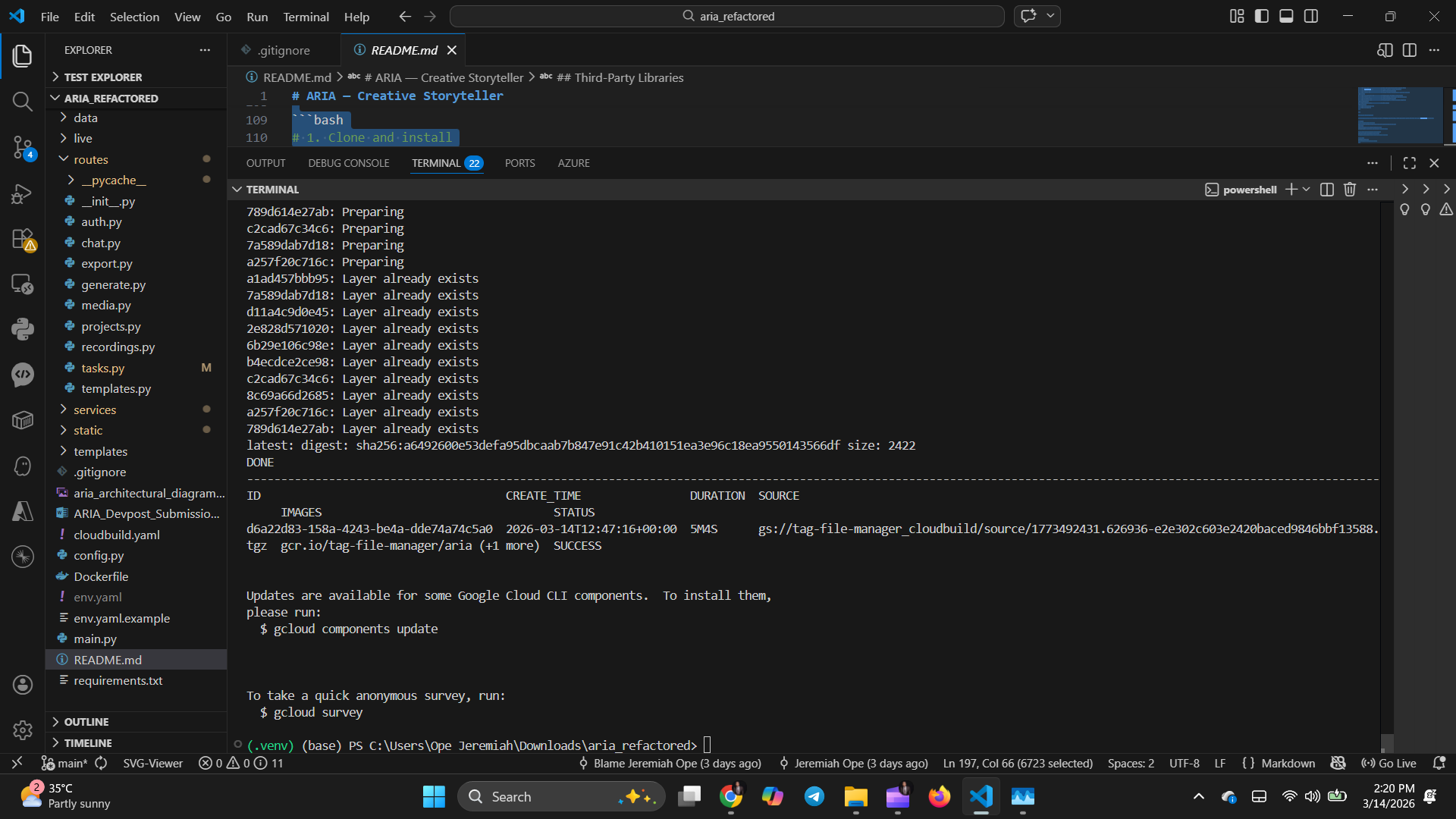This screenshot has width=1456, height=819.
Task: Click the Markdown language mode indicator
Action: (1288, 763)
